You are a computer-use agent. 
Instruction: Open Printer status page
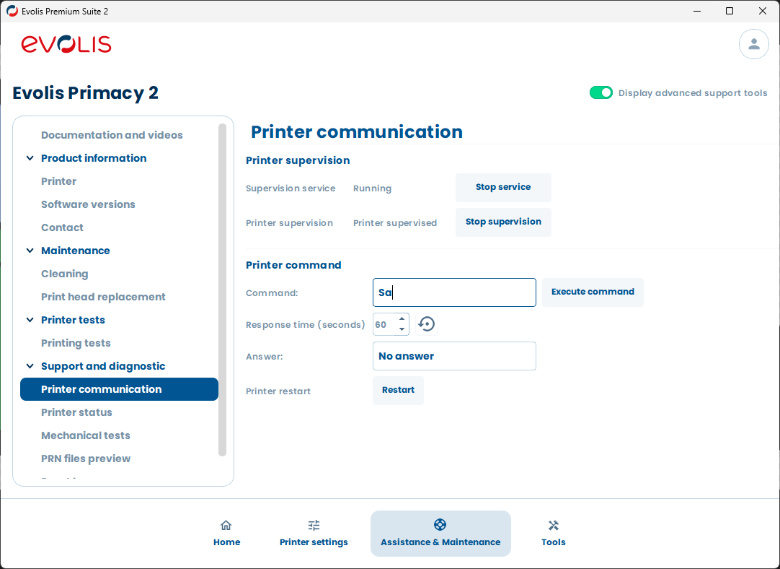pyautogui.click(x=77, y=412)
